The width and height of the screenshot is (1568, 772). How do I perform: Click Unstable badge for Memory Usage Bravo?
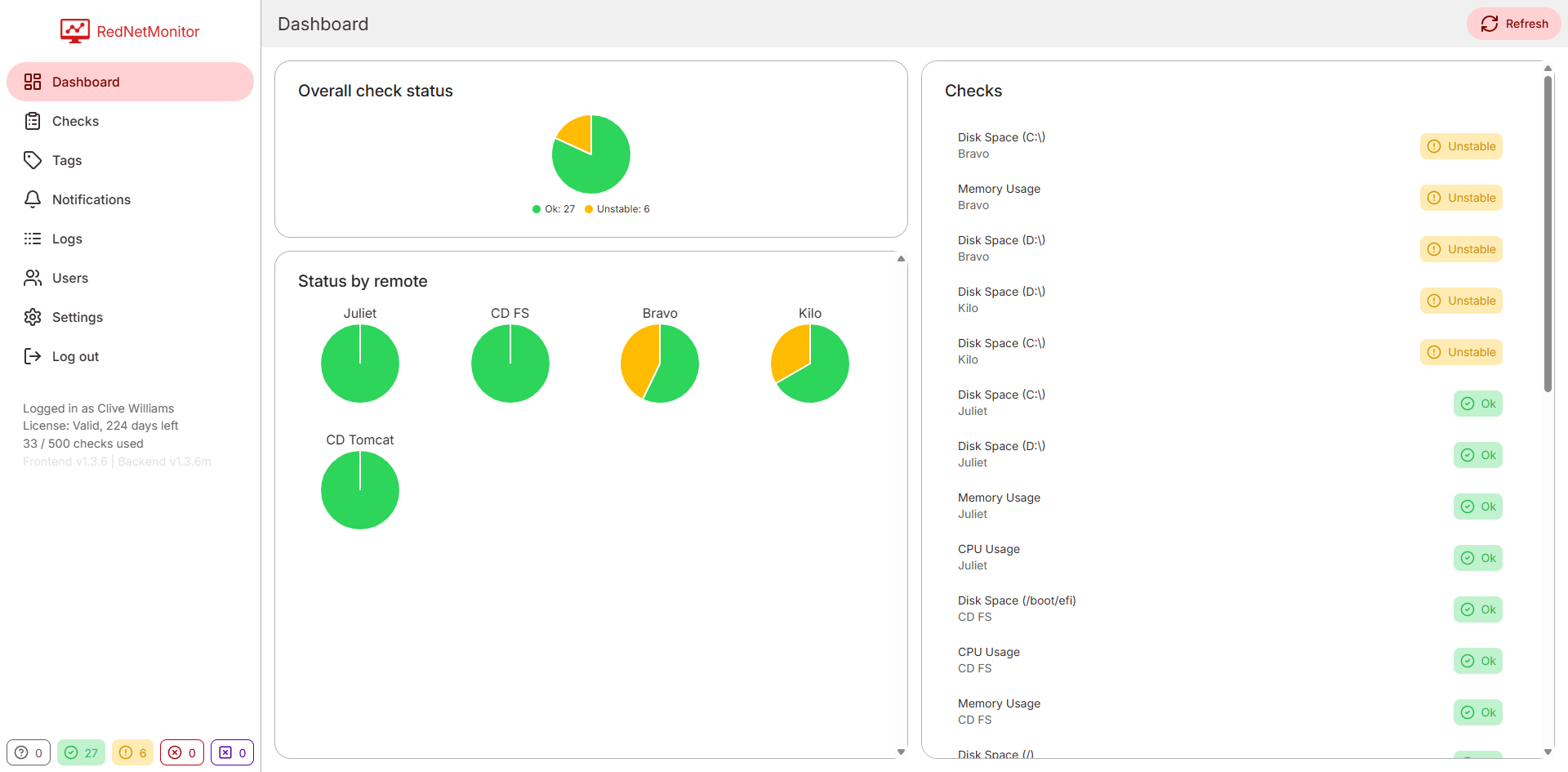tap(1461, 198)
